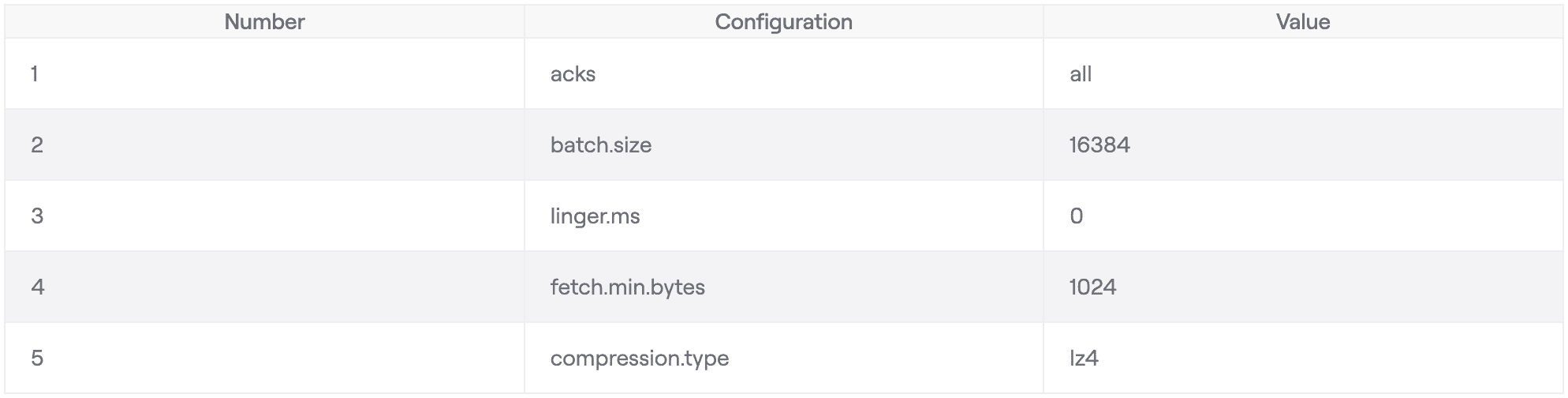Select the batch.size configuration cell
1568x398 pixels.
(601, 145)
